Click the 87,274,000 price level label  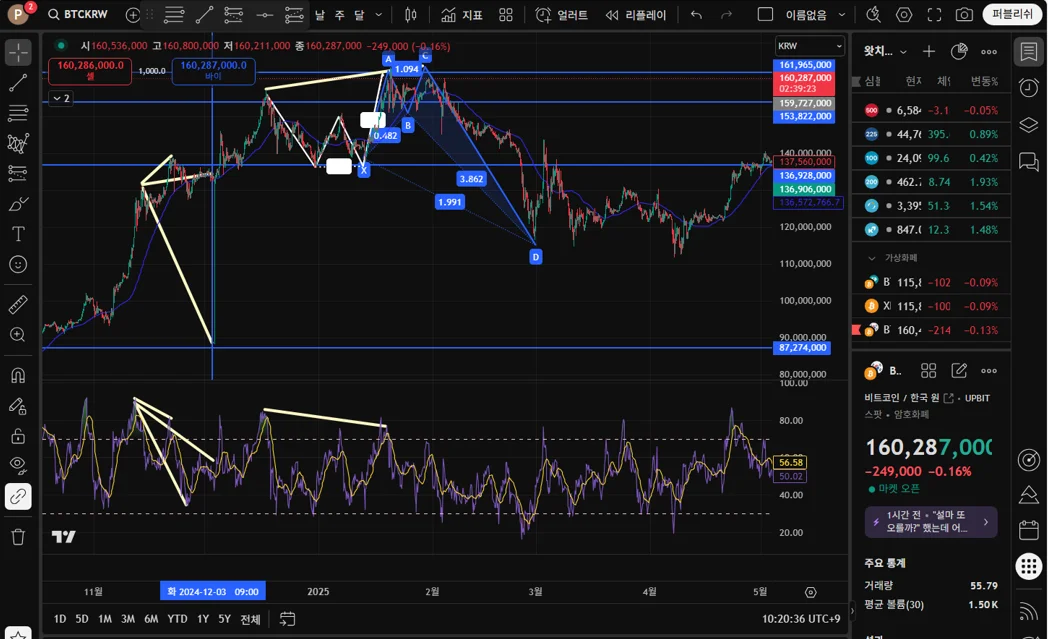pyautogui.click(x=802, y=348)
